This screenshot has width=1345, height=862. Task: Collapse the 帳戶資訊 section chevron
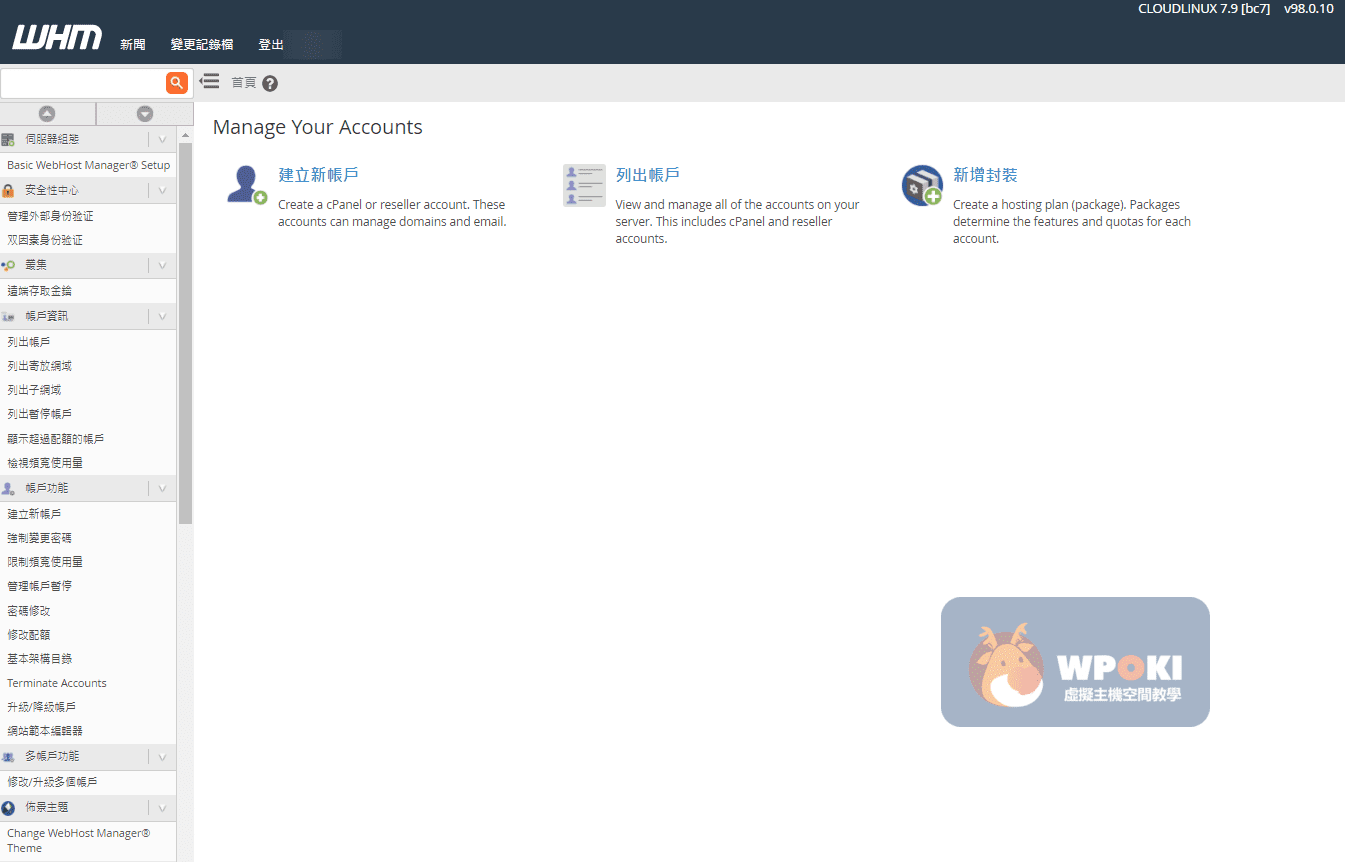tap(162, 317)
